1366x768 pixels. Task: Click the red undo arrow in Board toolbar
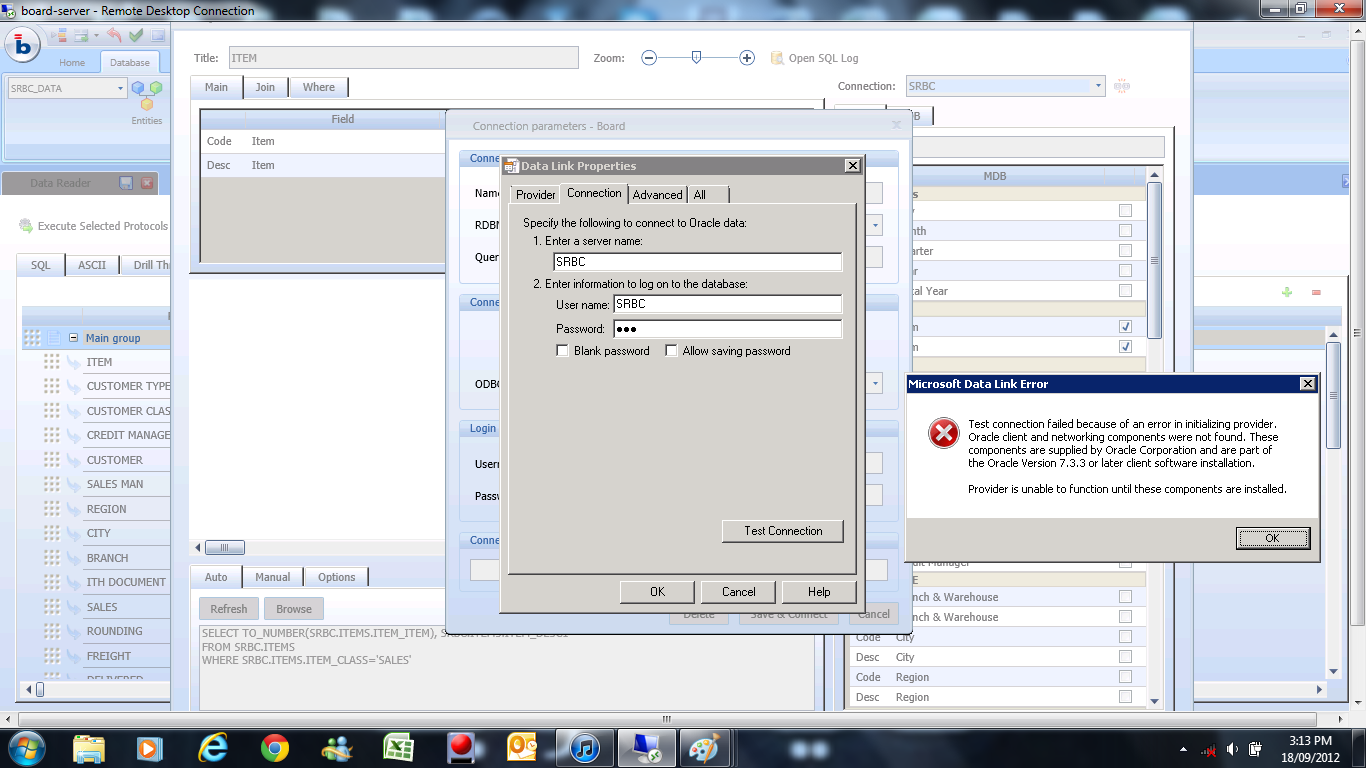pyautogui.click(x=113, y=36)
